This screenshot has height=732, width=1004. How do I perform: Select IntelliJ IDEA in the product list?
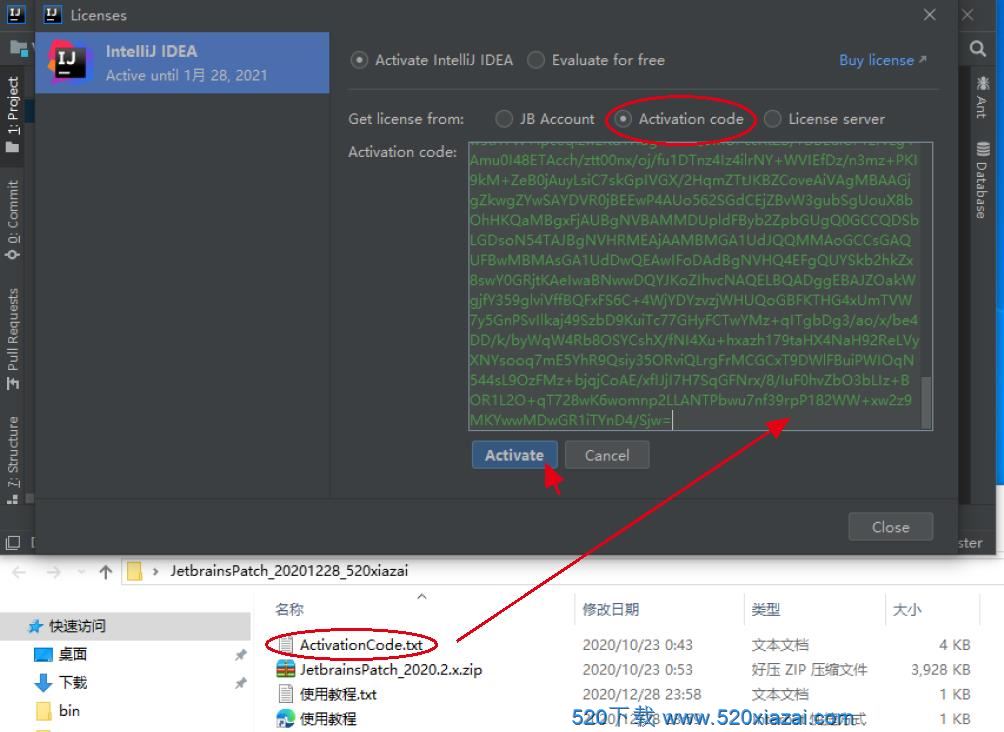click(x=182, y=63)
